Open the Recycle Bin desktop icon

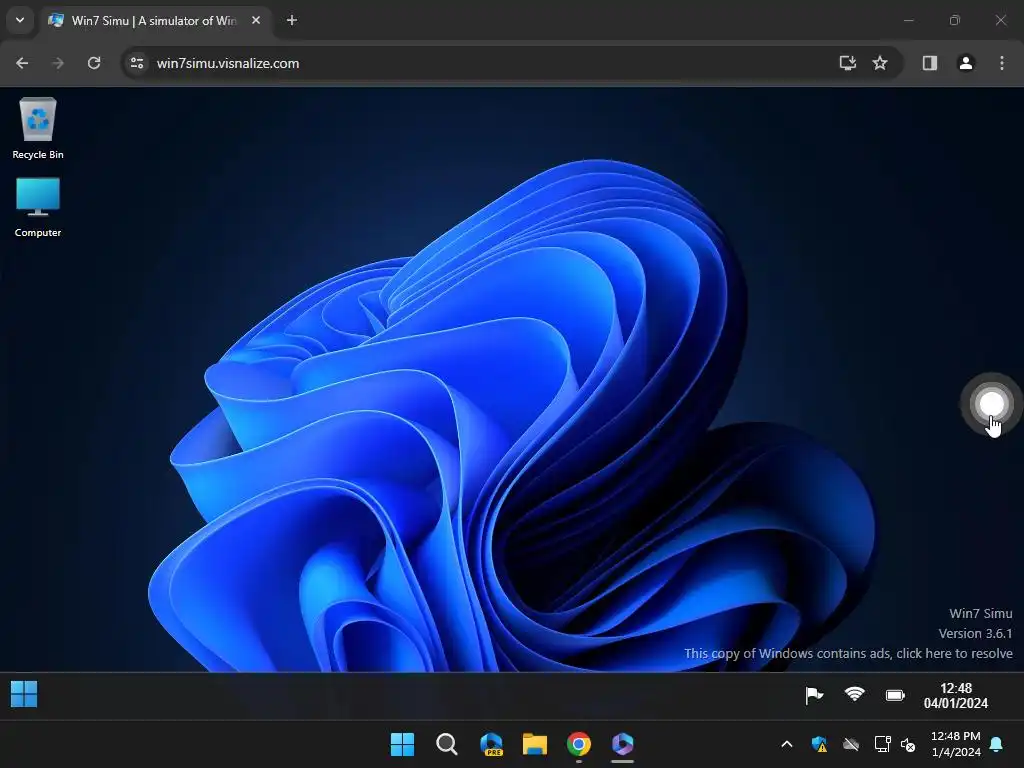click(x=38, y=129)
